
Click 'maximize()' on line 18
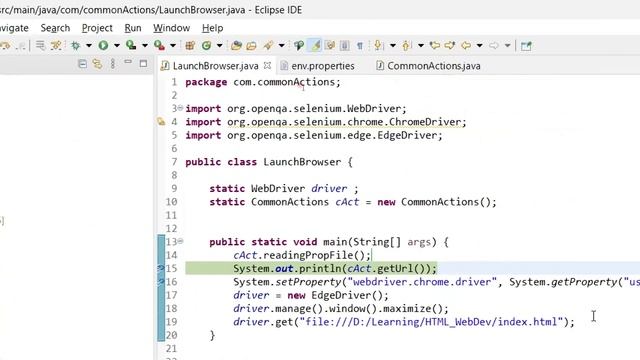(412, 309)
